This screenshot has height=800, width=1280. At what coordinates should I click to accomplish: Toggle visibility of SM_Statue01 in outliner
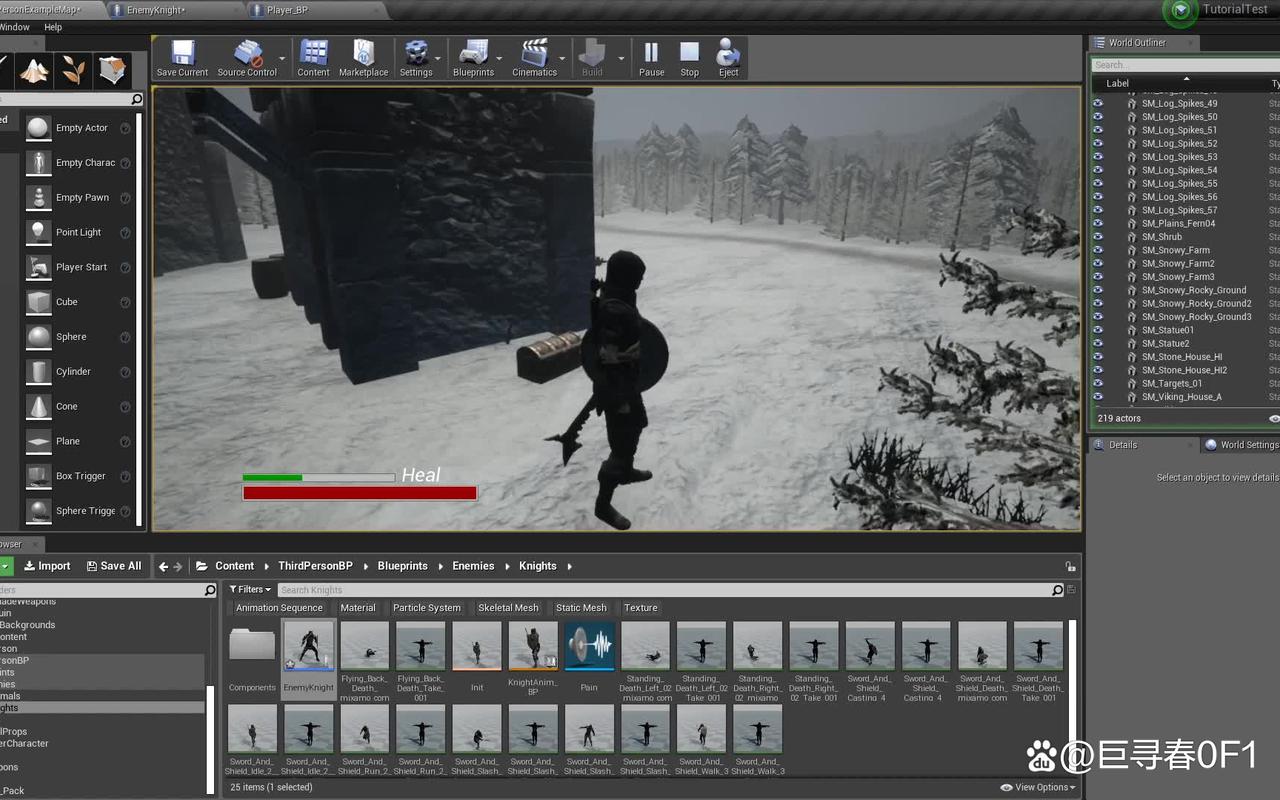click(1098, 330)
